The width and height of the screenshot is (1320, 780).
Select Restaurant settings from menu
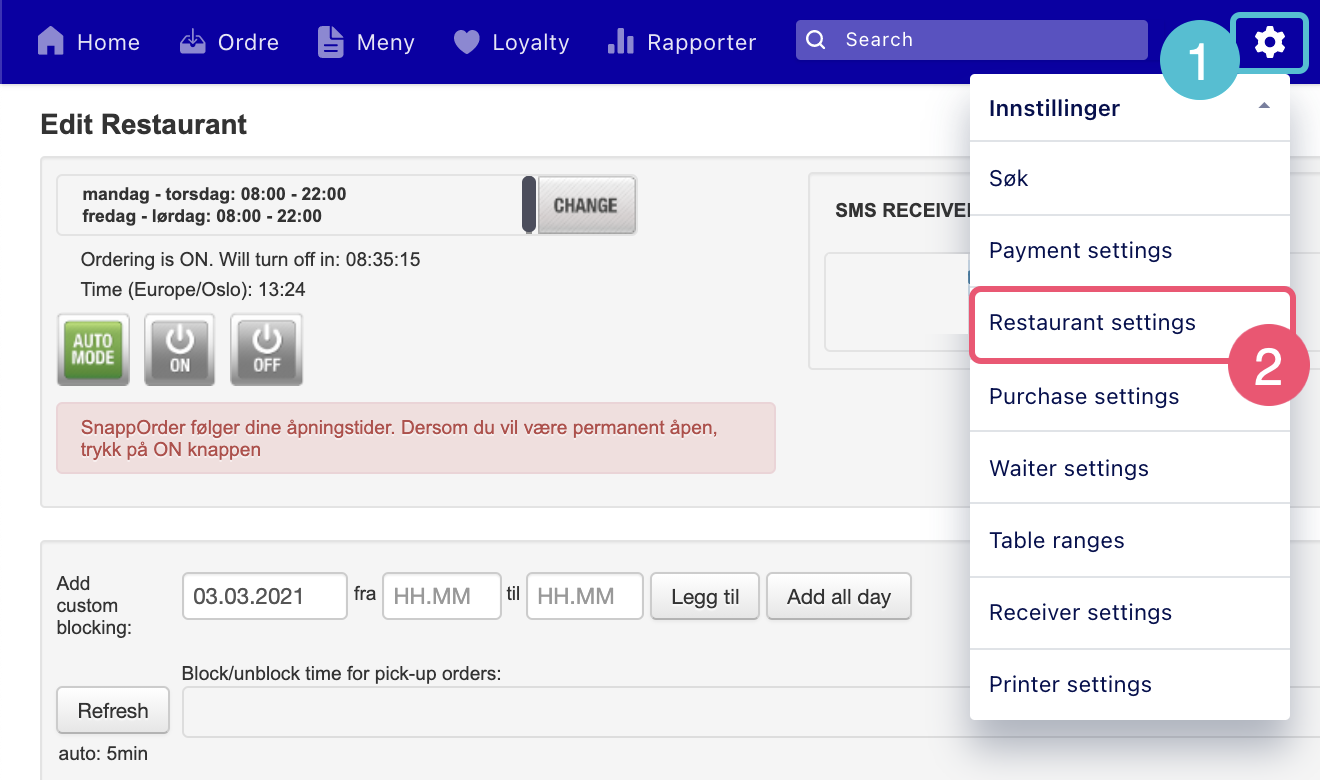point(1092,323)
